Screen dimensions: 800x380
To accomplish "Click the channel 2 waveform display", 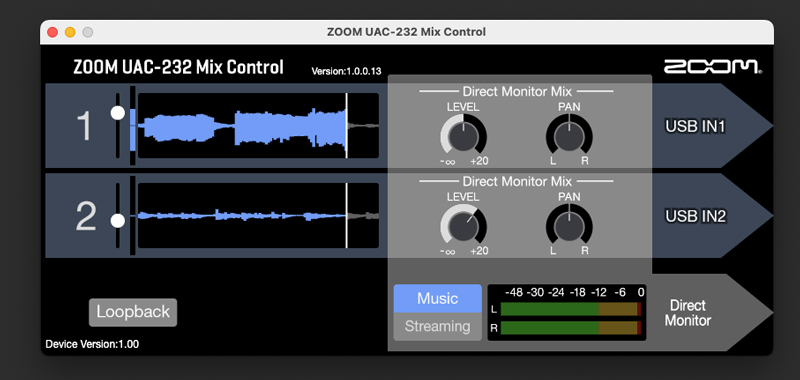I will [258, 216].
